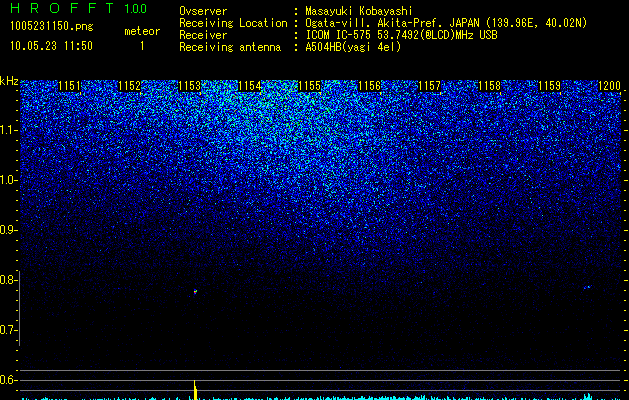Image resolution: width=629 pixels, height=400 pixels.
Task: Click the faint echo spot near 1159
Action: [x=587, y=287]
